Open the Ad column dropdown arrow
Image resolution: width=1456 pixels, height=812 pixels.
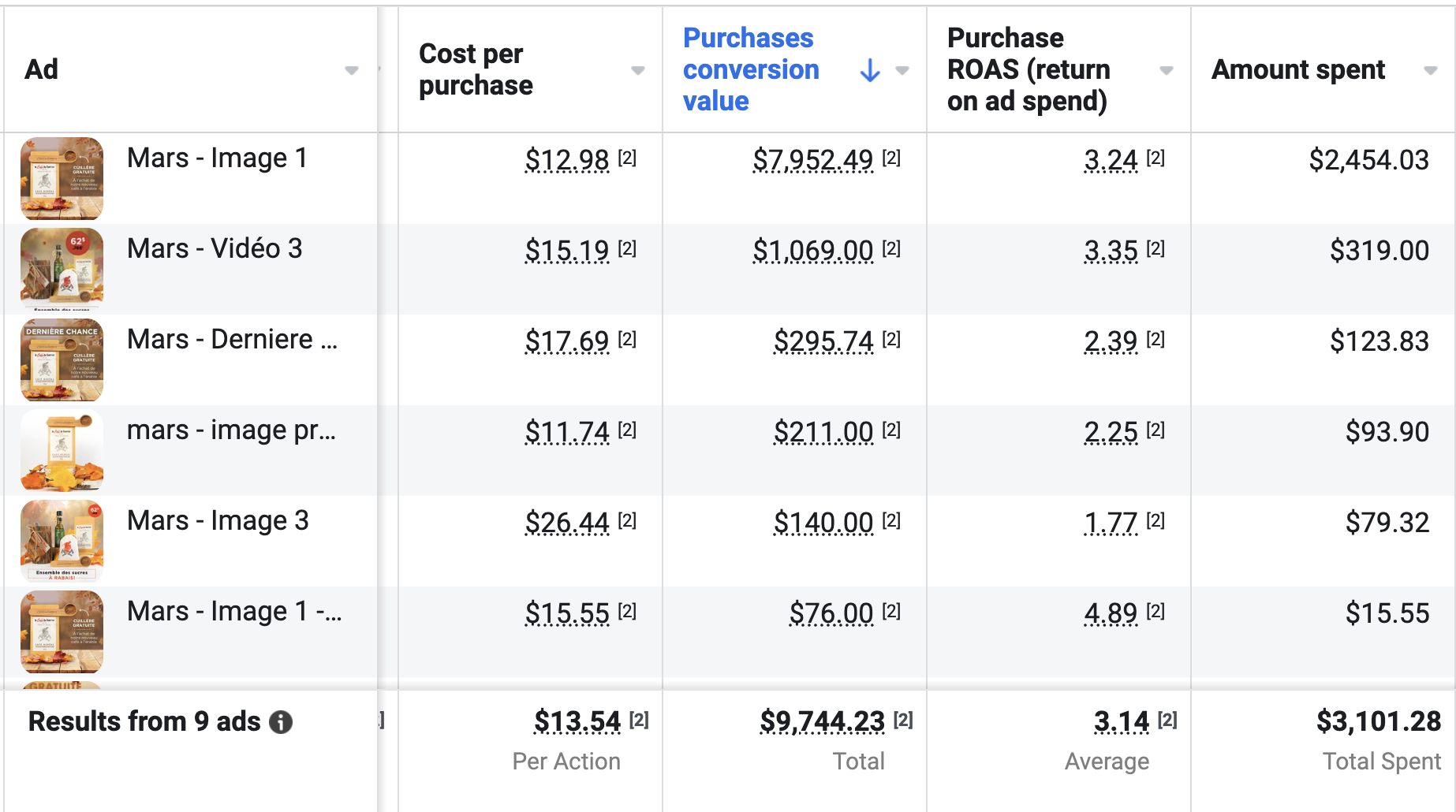pyautogui.click(x=352, y=70)
